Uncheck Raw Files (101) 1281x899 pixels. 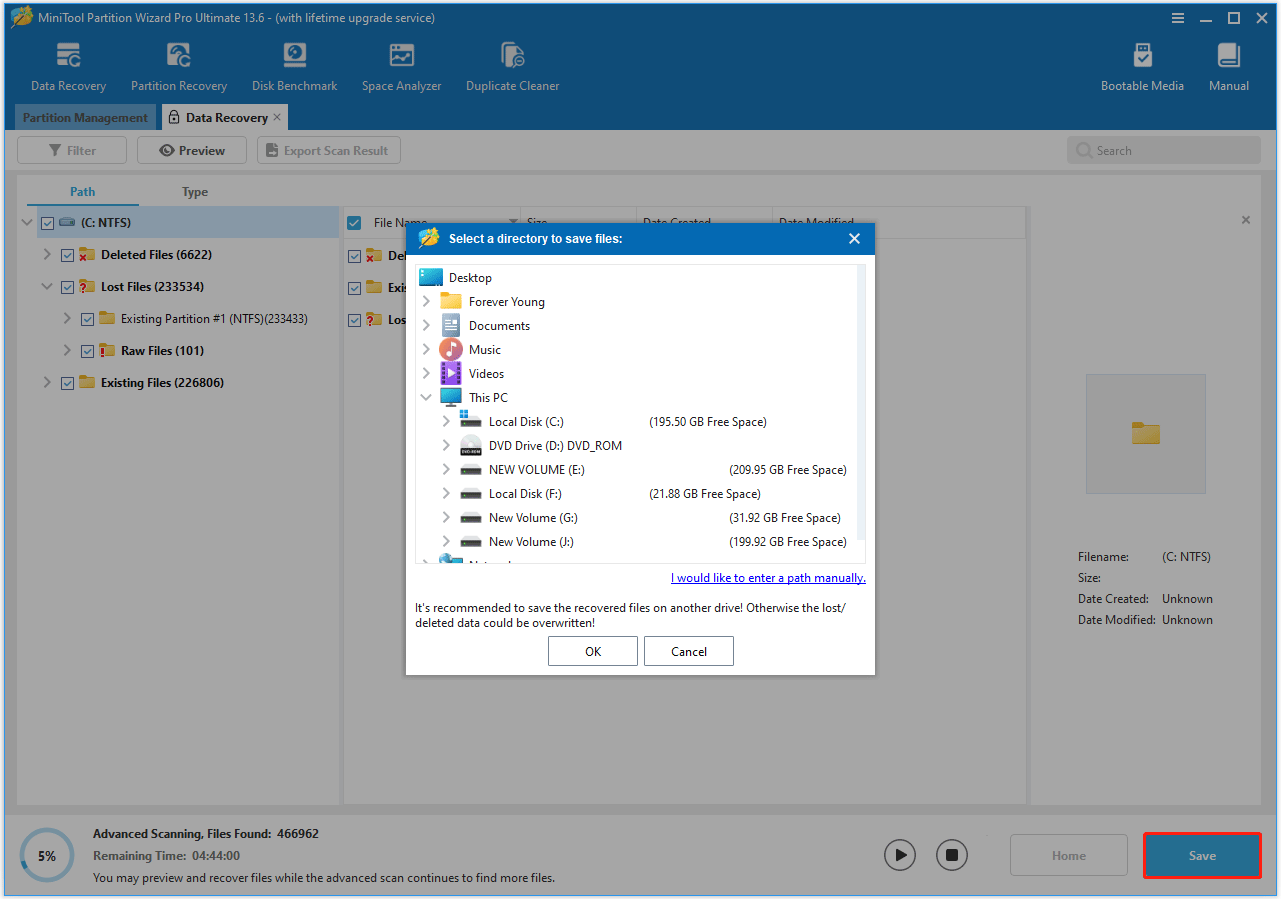click(87, 350)
